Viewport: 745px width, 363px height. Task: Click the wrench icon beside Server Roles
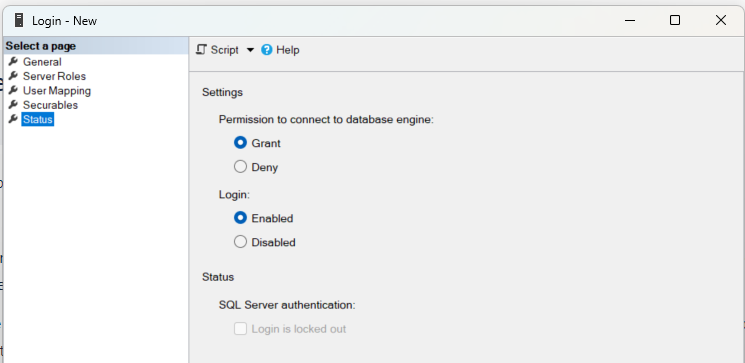coord(13,76)
